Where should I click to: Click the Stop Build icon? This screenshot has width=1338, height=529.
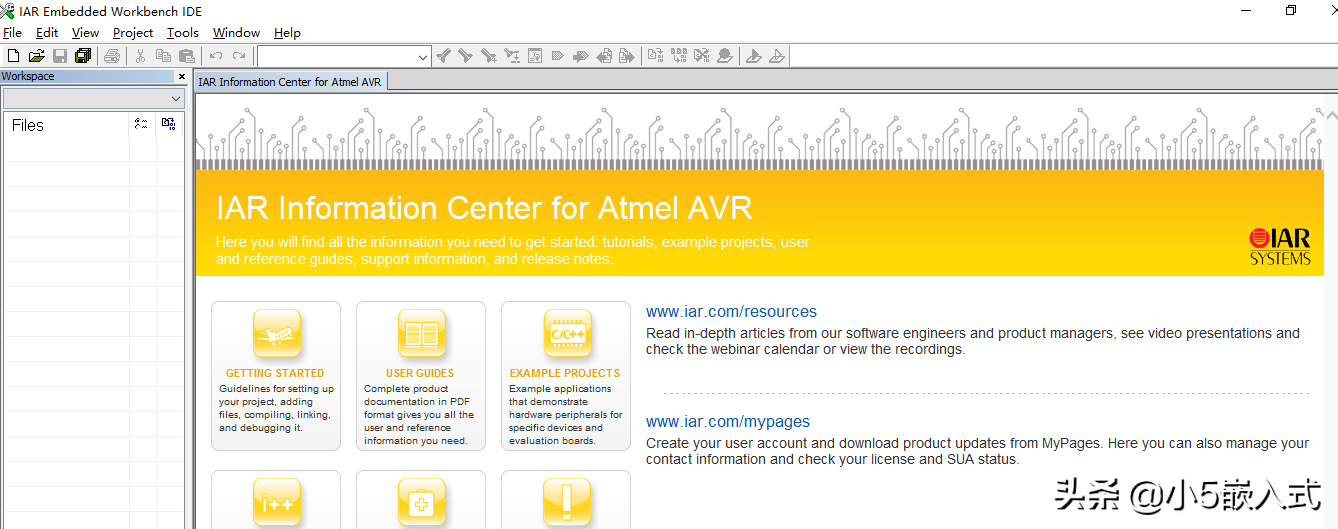click(702, 56)
